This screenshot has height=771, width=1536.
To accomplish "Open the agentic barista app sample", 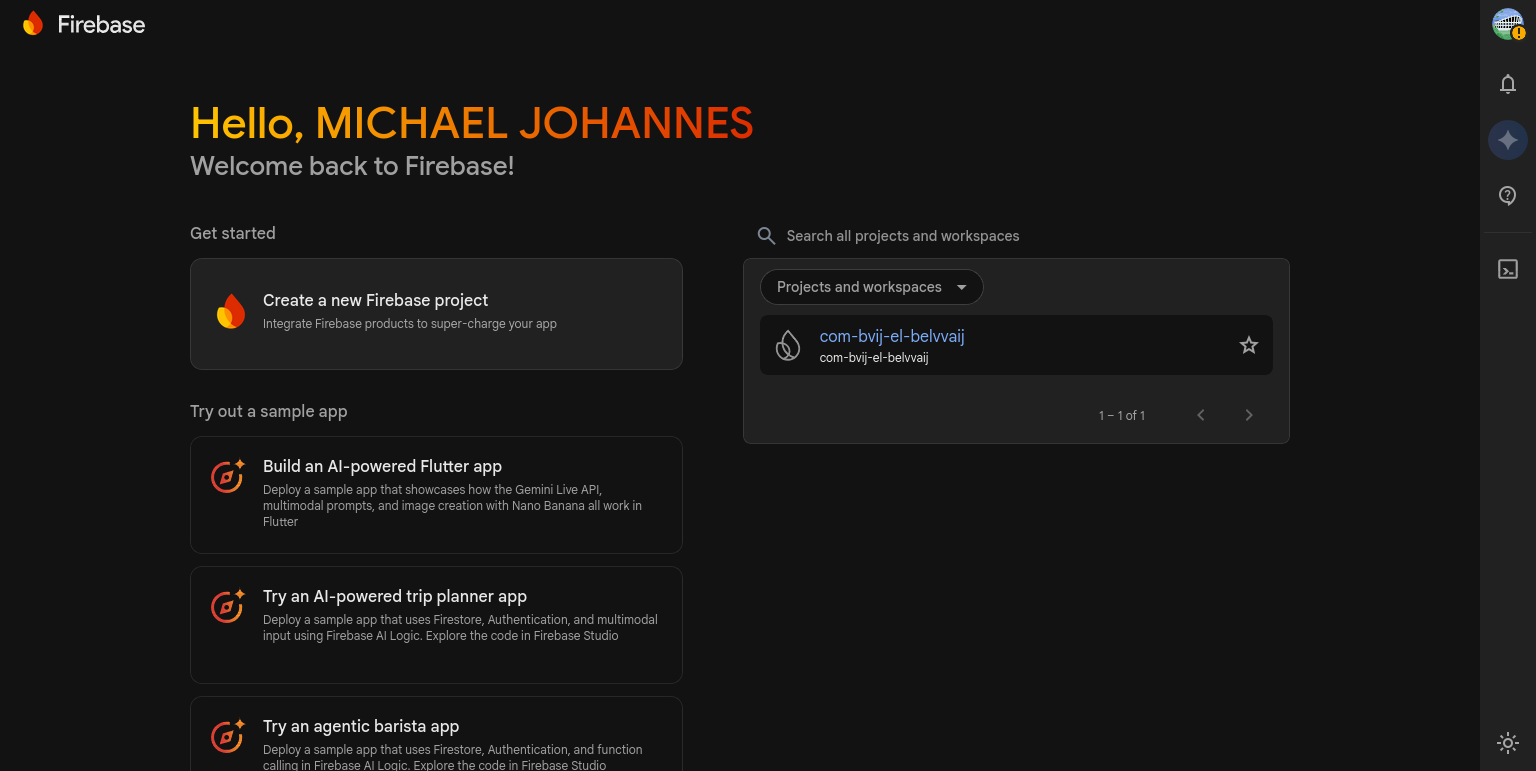I will 436,735.
